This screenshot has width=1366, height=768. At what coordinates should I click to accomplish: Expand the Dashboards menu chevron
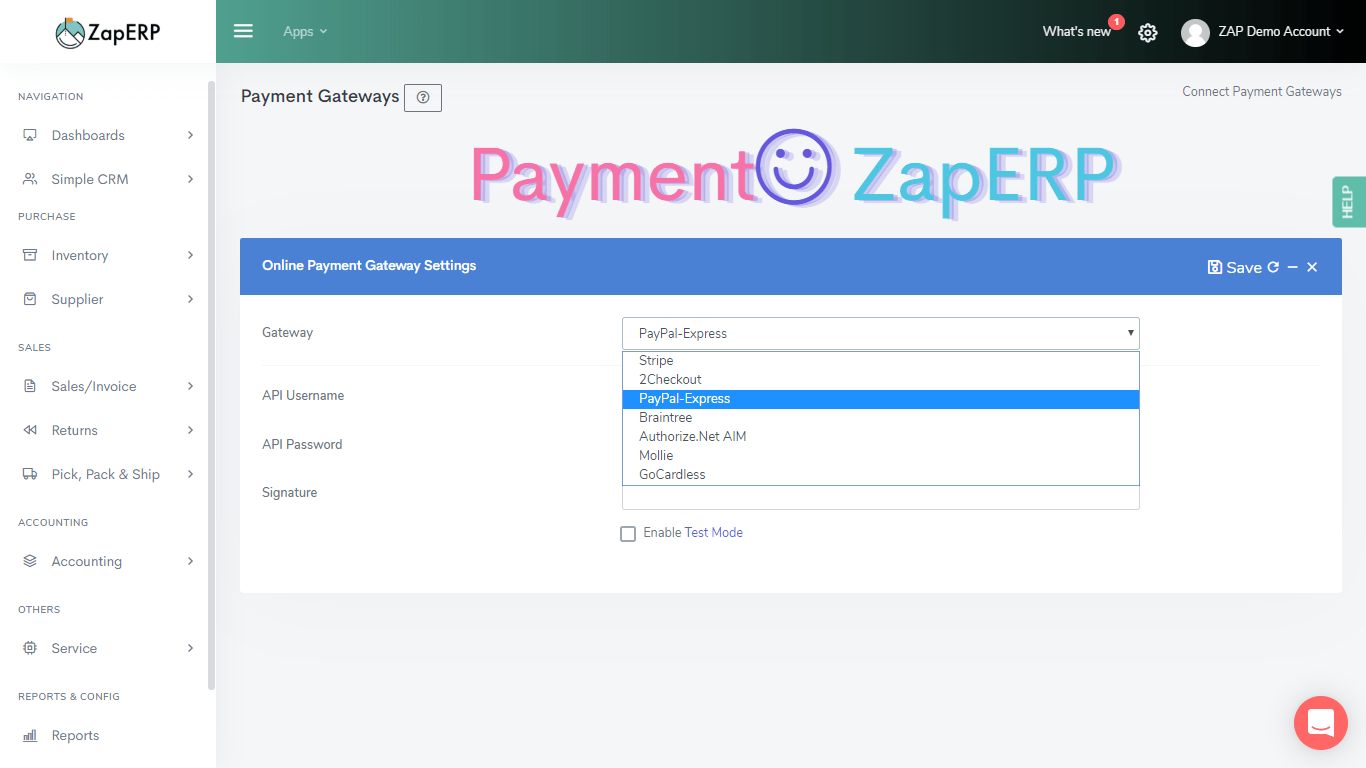(190, 135)
